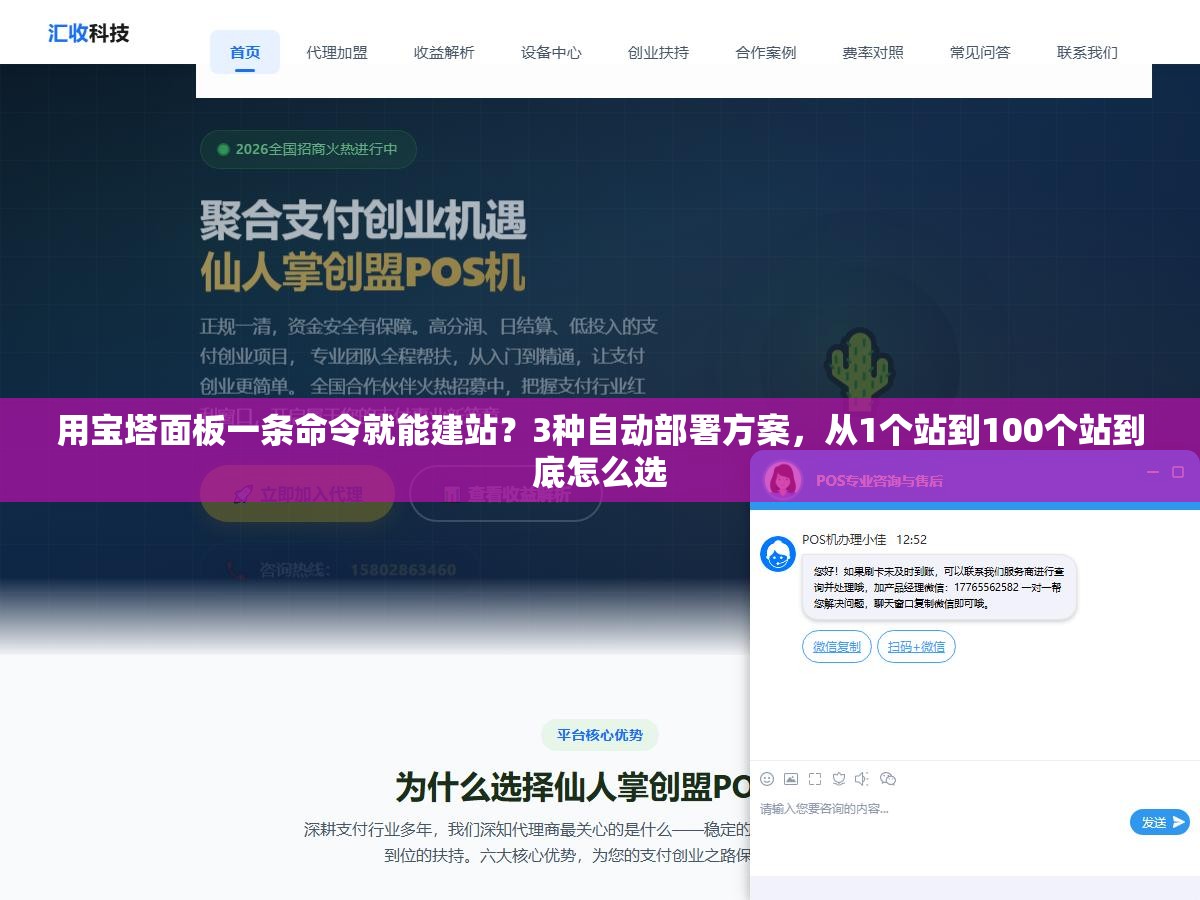The height and width of the screenshot is (900, 1200).
Task: Open the 代理加盟 menu item
Action: (337, 52)
